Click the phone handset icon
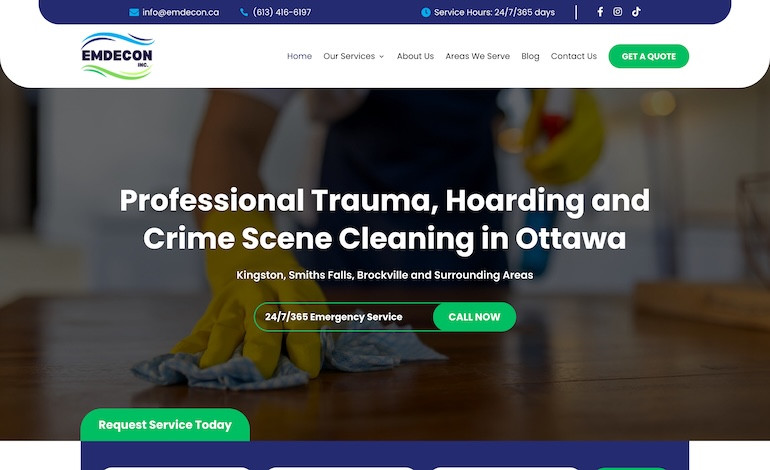 pos(244,13)
